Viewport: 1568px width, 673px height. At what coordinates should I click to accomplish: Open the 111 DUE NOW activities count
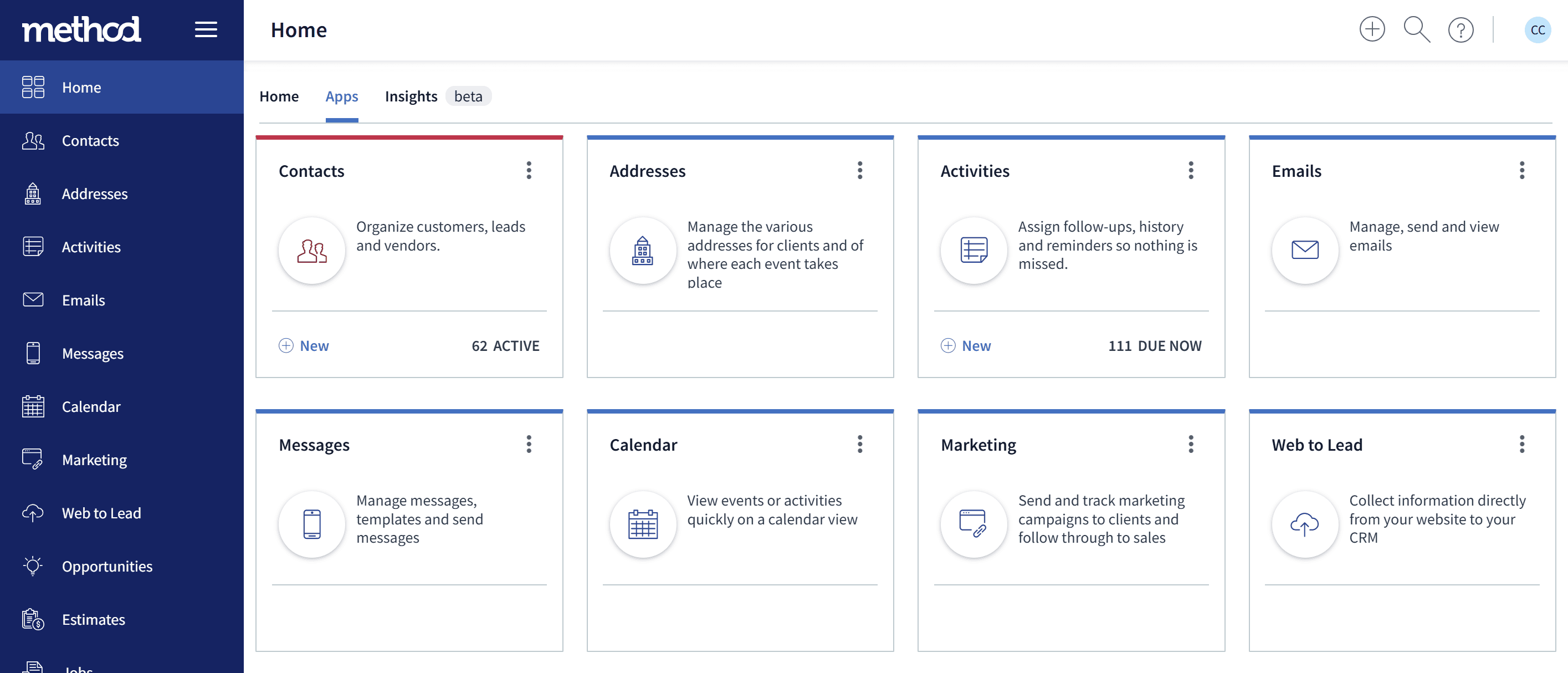point(1155,346)
